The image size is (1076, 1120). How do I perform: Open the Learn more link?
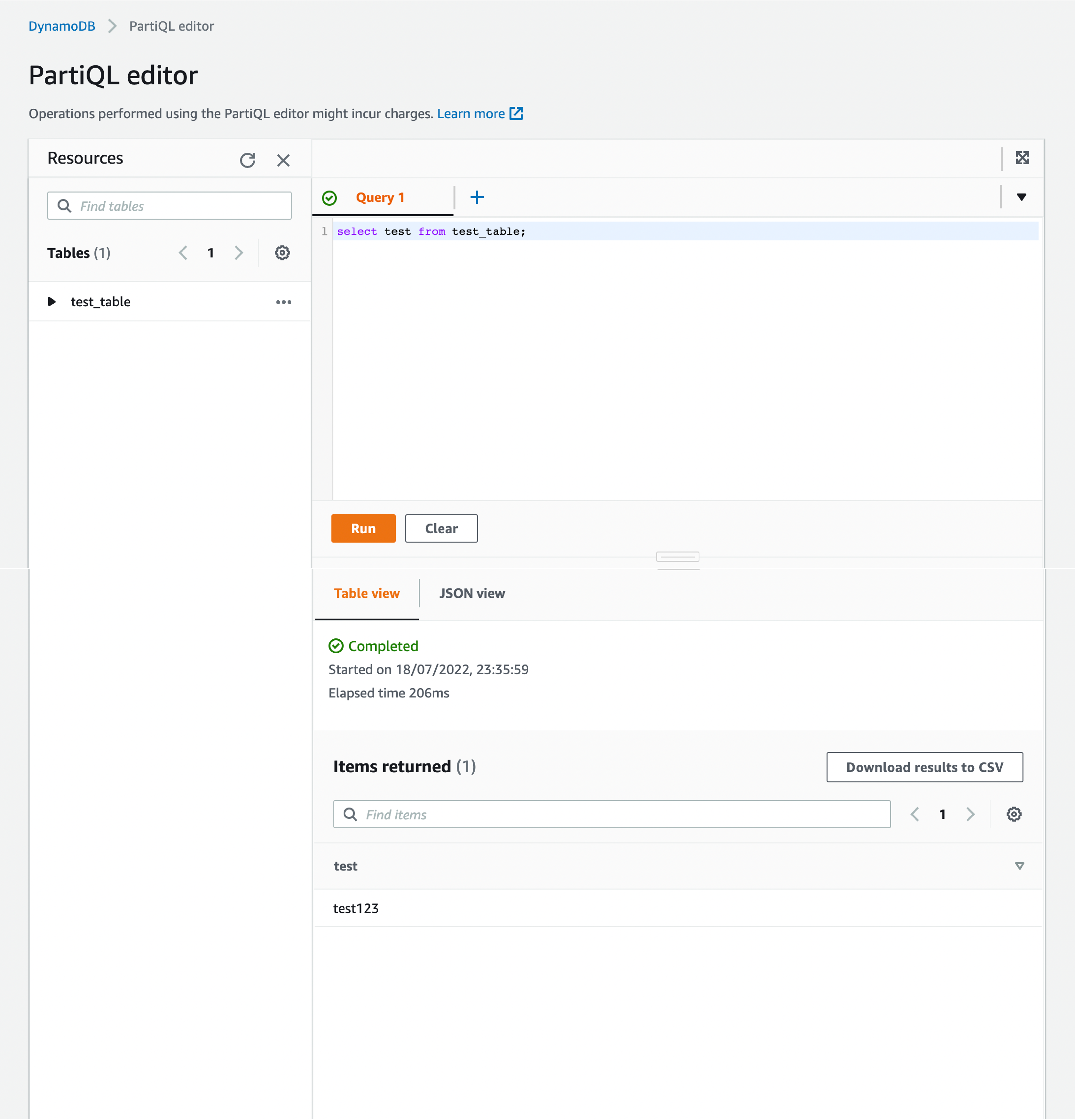pos(471,114)
